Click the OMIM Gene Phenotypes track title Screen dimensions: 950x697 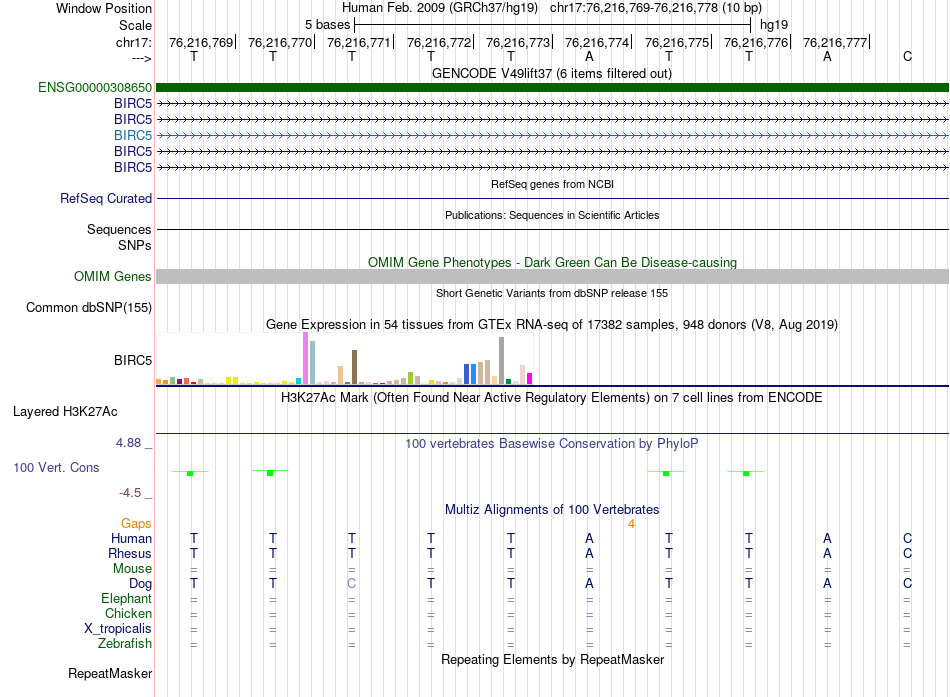(552, 262)
